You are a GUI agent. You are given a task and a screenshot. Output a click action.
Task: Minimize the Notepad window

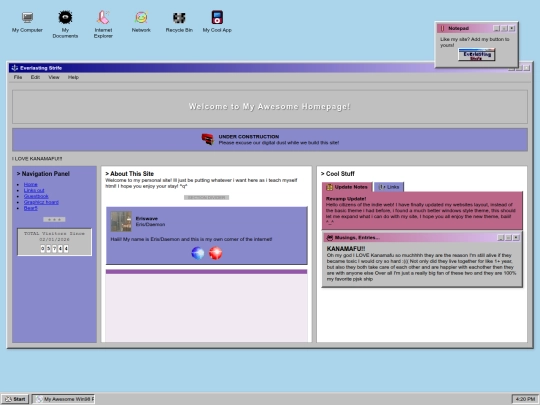(496, 28)
